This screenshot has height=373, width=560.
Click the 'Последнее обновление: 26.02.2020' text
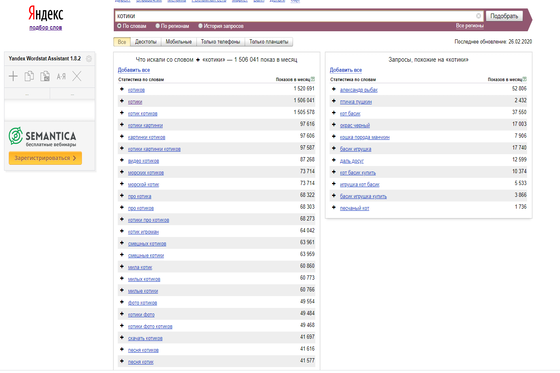pyautogui.click(x=493, y=42)
